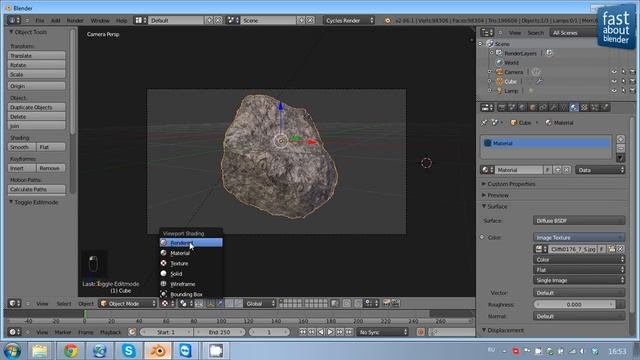Click the screen layout selector icon
640x360 pixels.
tap(141, 20)
